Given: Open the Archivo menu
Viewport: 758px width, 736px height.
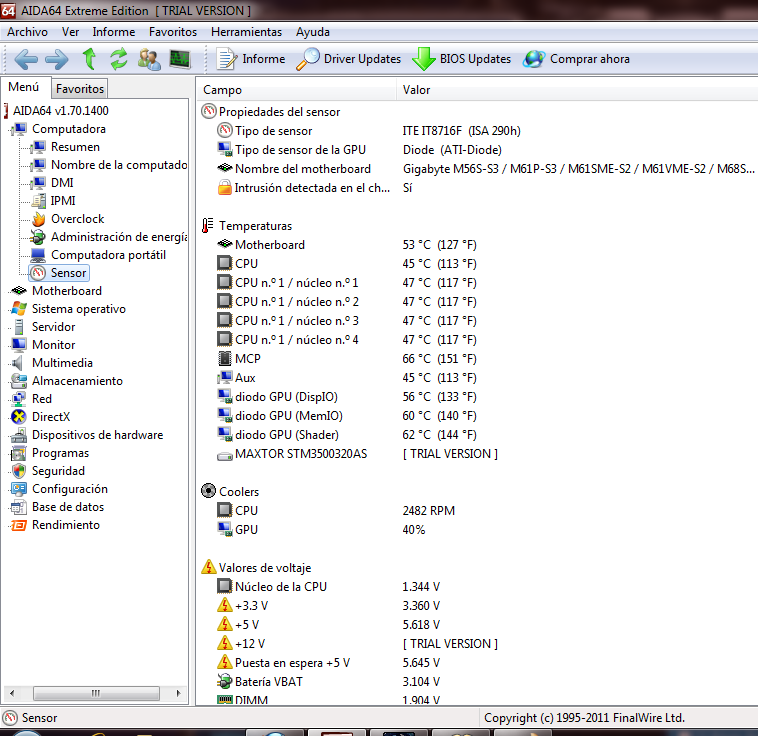Looking at the screenshot, I should (27, 32).
